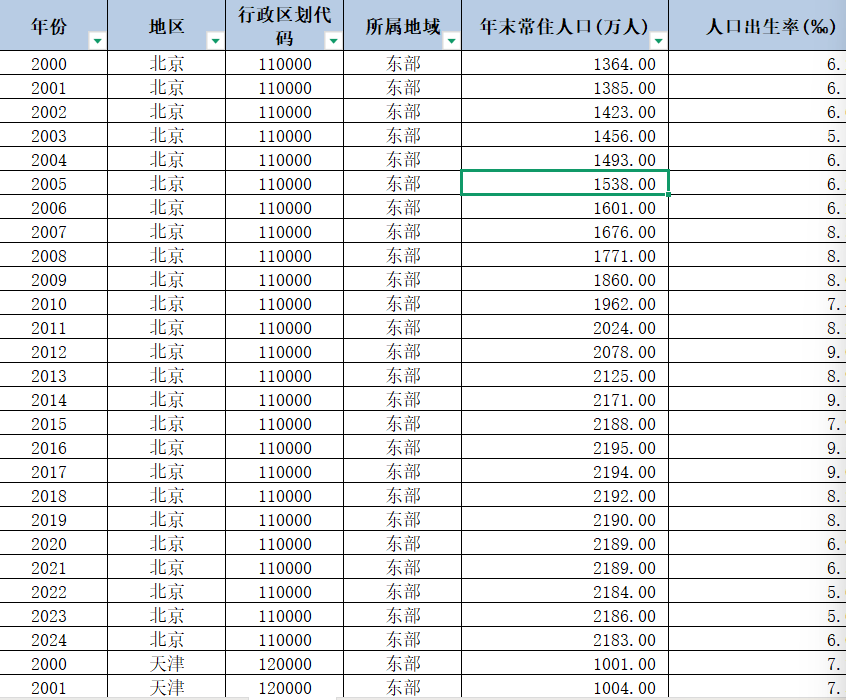The width and height of the screenshot is (846, 700).
Task: Open the 地区 column filter dropdown
Action: [215, 40]
